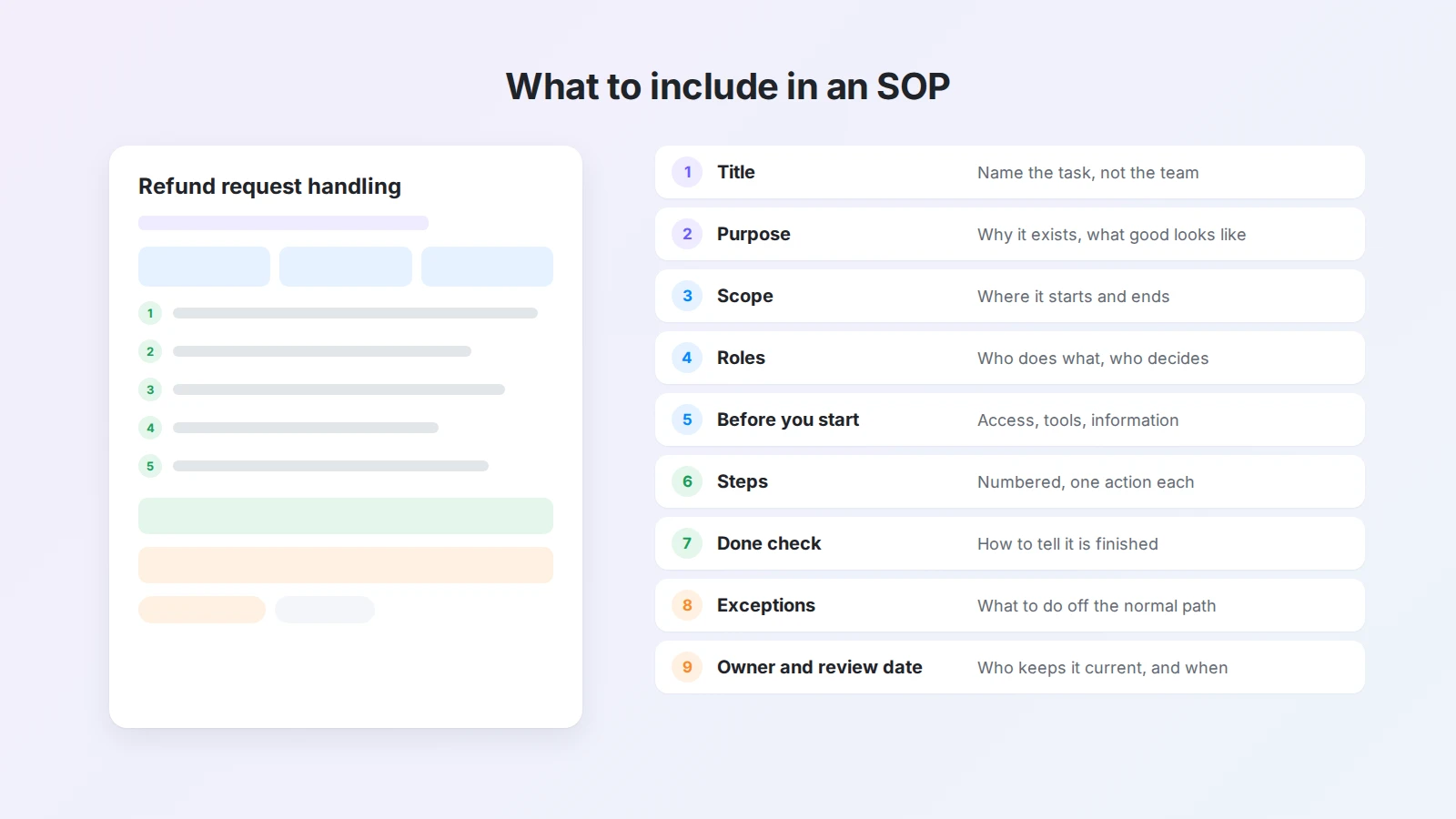Click the number 1 badge beside Title

[x=687, y=172]
